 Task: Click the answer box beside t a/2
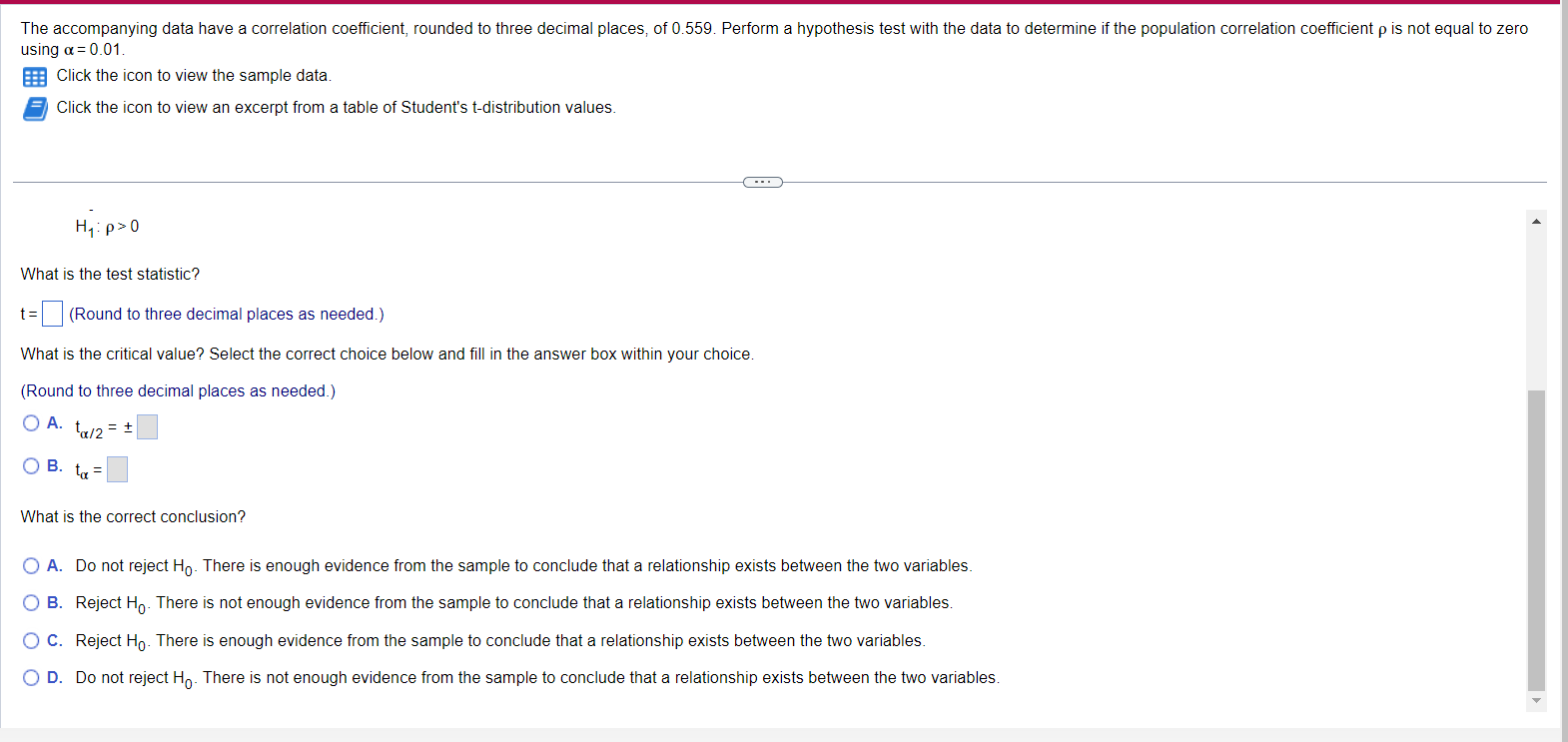[x=147, y=426]
